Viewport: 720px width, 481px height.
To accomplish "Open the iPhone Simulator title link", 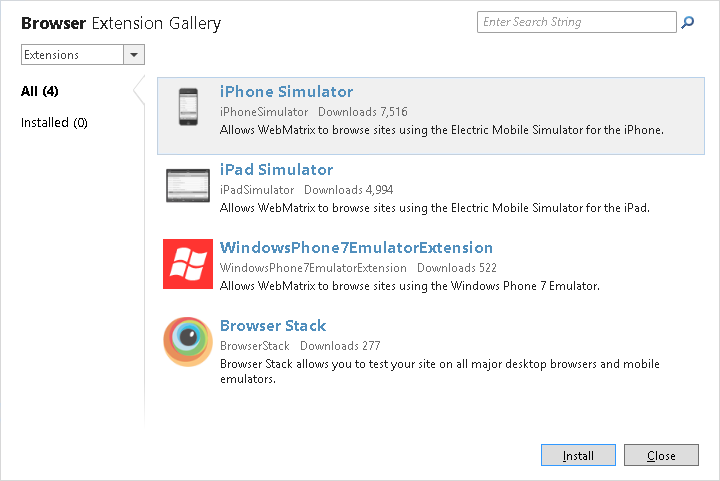I will tap(286, 92).
